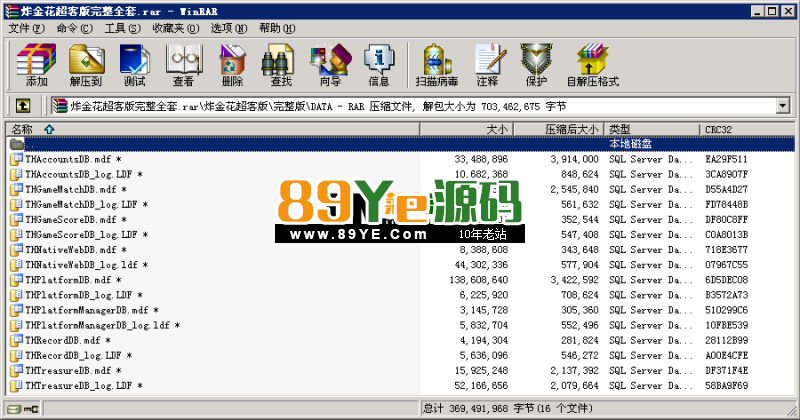Click size value 33,488,896
800x420 pixels.
481,159
